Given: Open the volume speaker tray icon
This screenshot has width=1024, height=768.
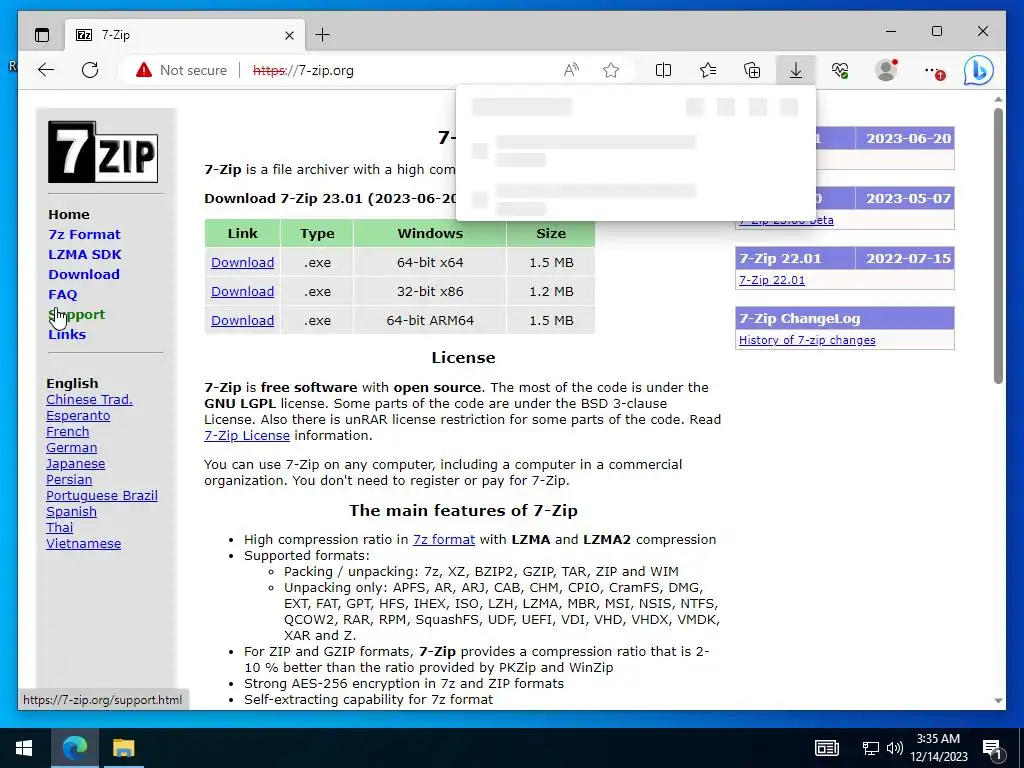Looking at the screenshot, I should coord(895,748).
